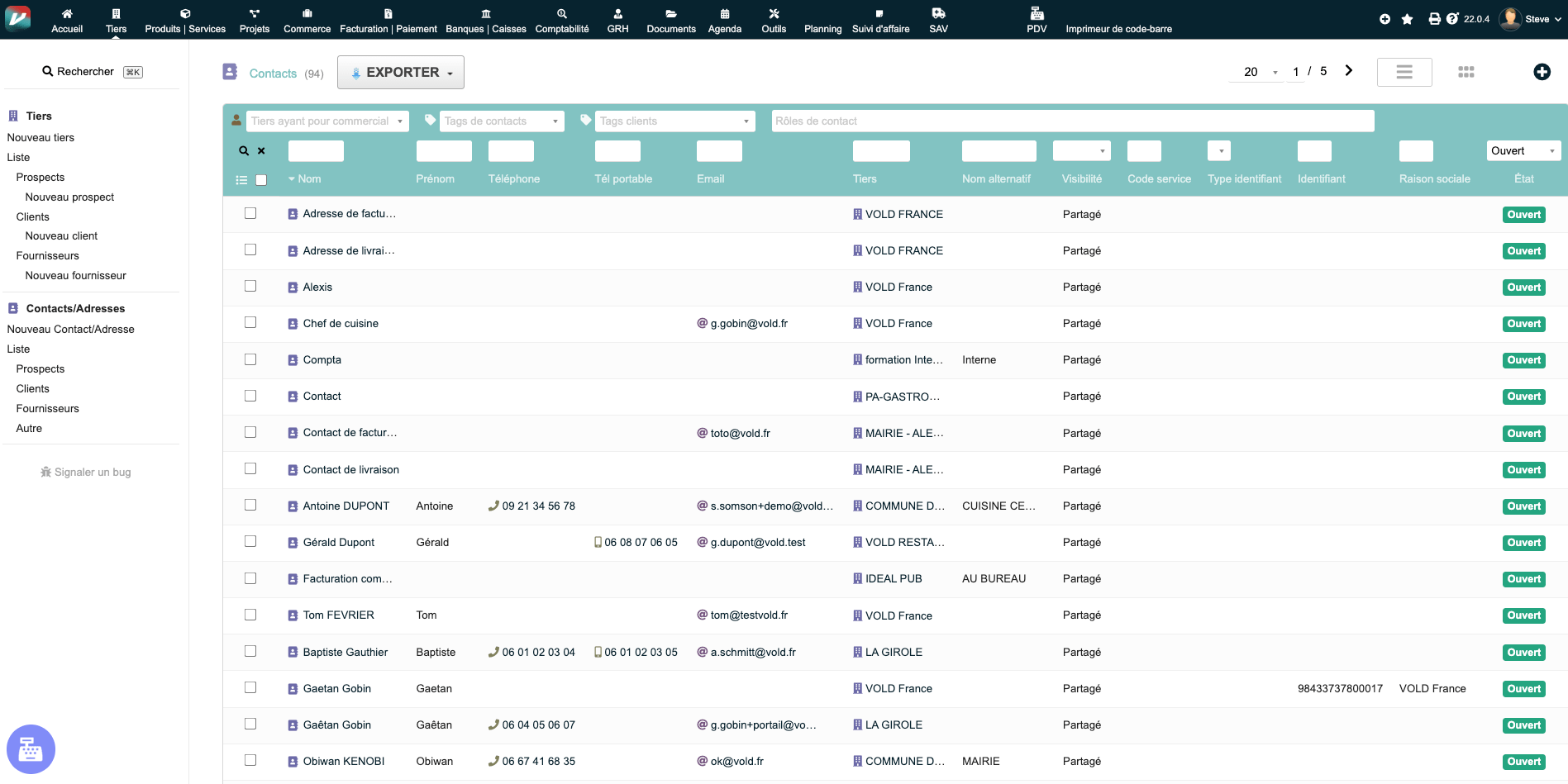Click the add new contact plus icon
This screenshot has width=1568, height=784.
pos(1542,72)
